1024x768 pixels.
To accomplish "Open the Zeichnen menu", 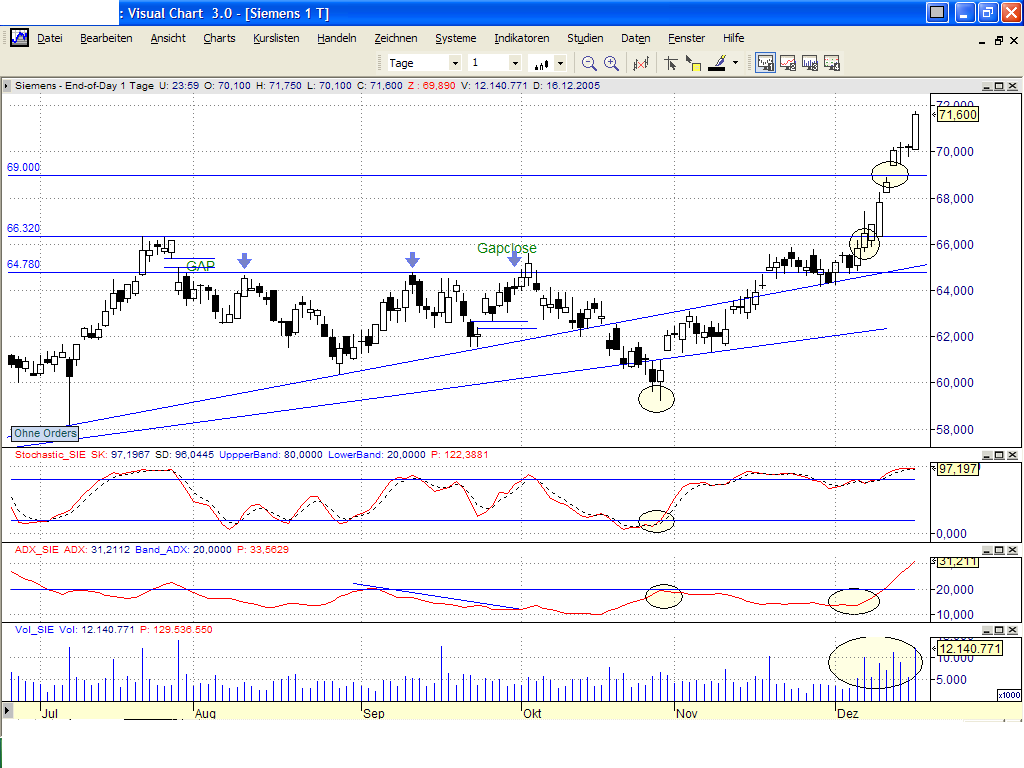I will 396,38.
